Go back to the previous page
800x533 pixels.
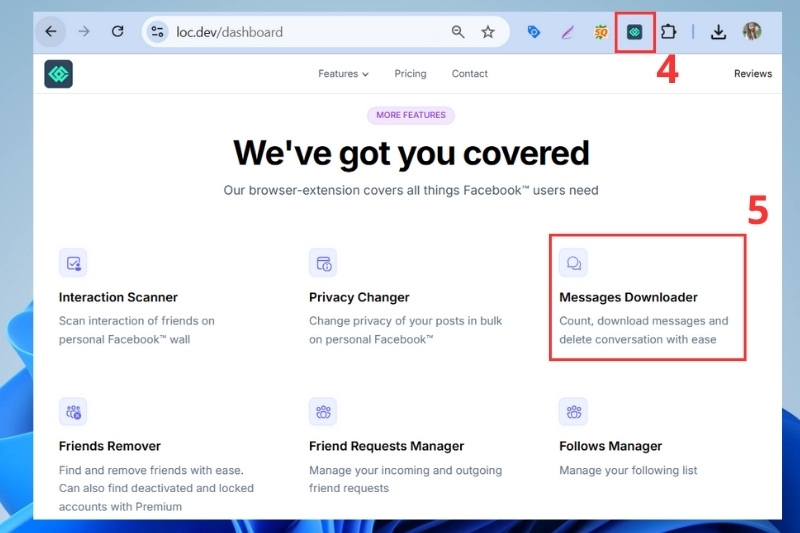coord(51,32)
